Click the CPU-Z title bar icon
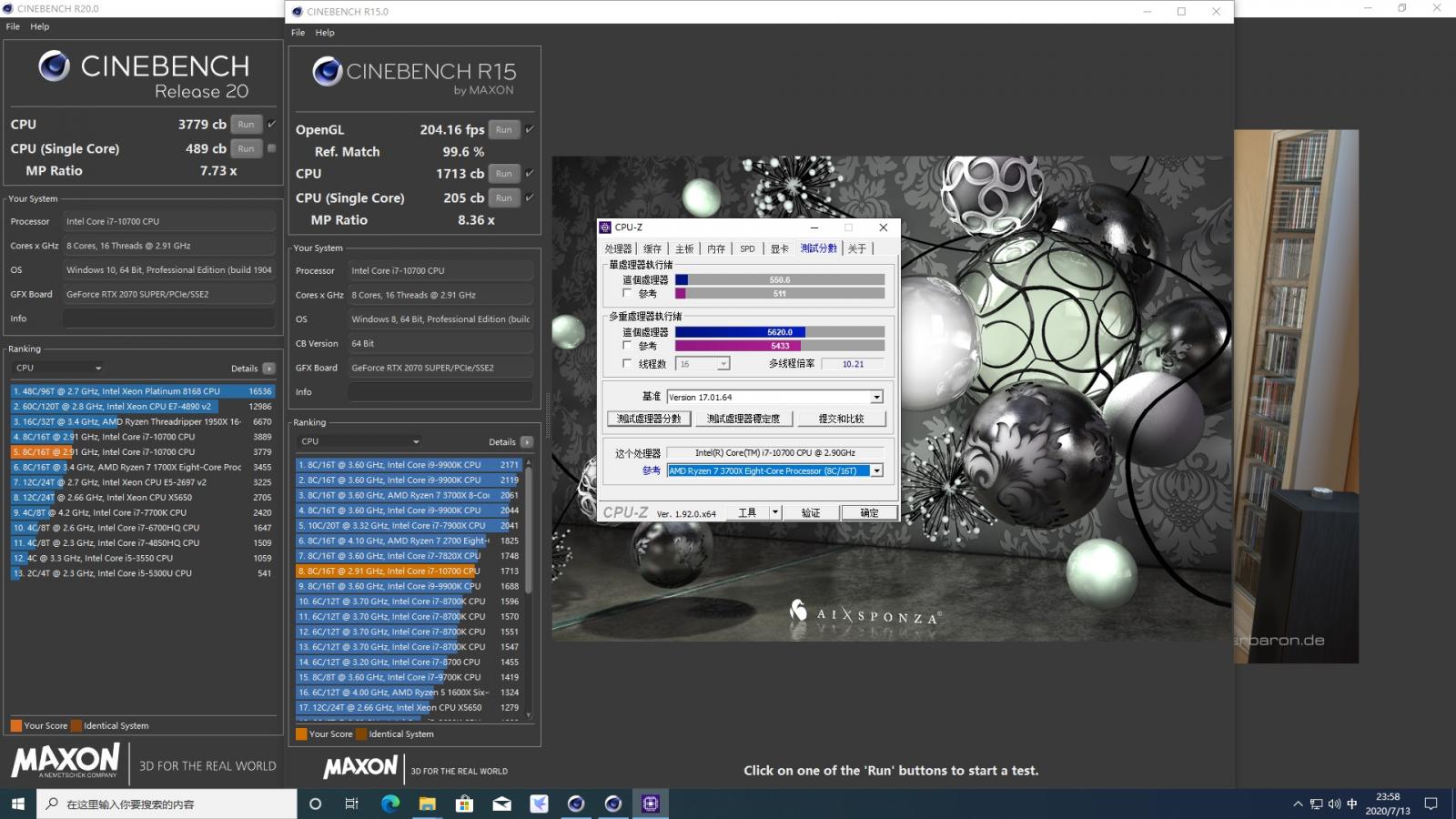The width and height of the screenshot is (1456, 819). tap(605, 227)
